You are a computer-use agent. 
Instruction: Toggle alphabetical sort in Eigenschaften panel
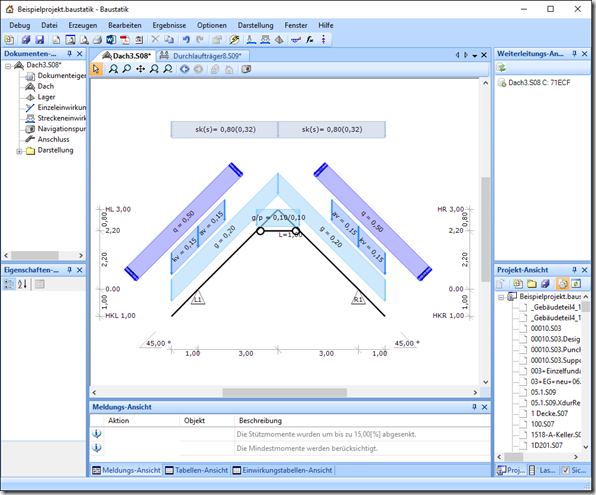tap(22, 284)
